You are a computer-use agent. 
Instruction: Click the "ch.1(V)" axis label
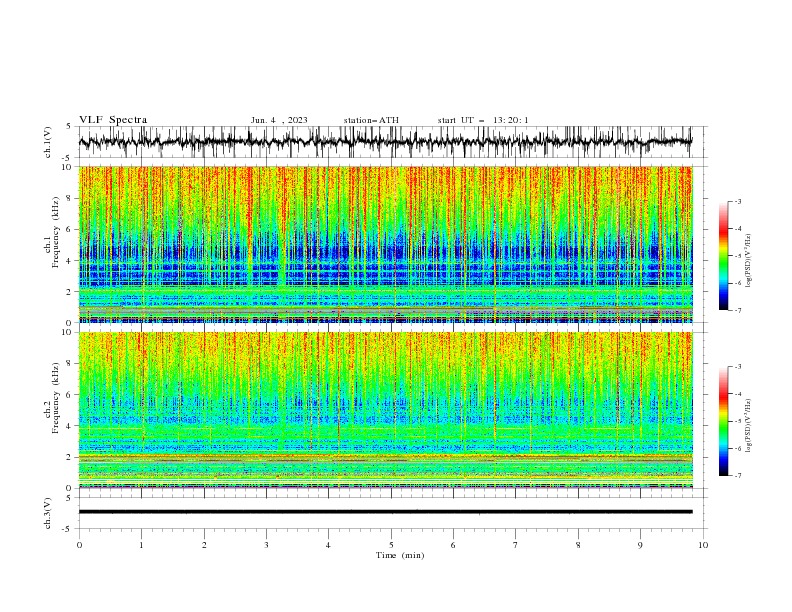click(48, 142)
